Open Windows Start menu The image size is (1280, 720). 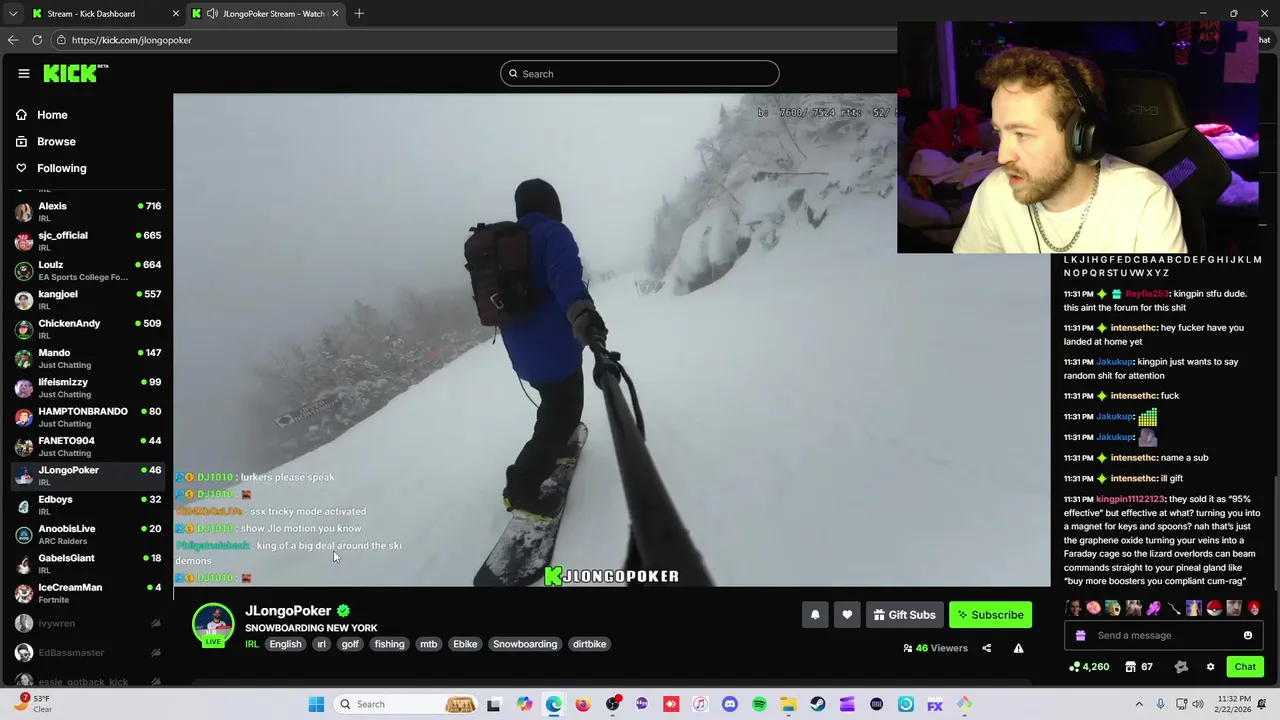(x=316, y=704)
